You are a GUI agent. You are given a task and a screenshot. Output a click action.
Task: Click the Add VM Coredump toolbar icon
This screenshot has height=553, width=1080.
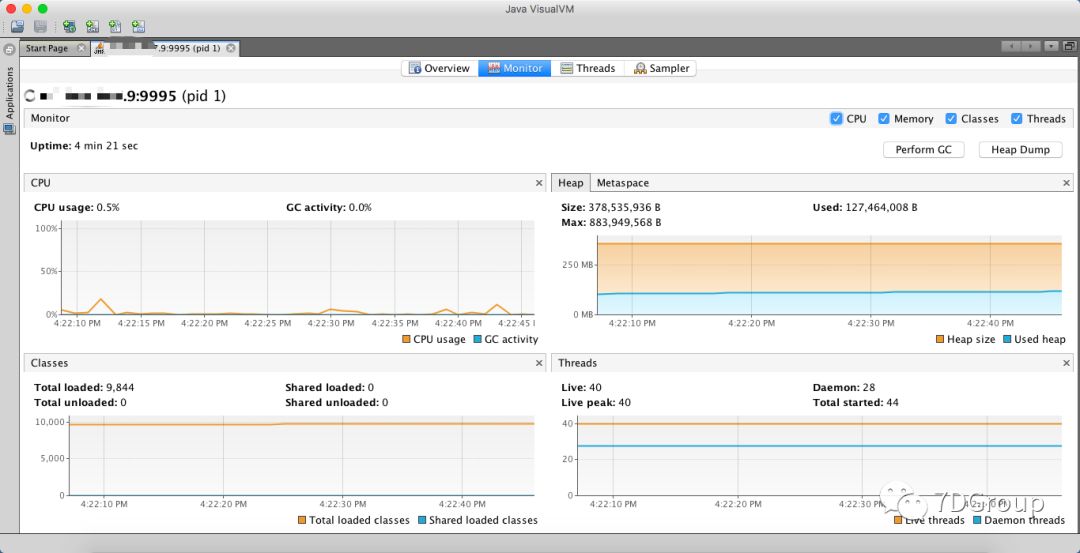click(115, 27)
